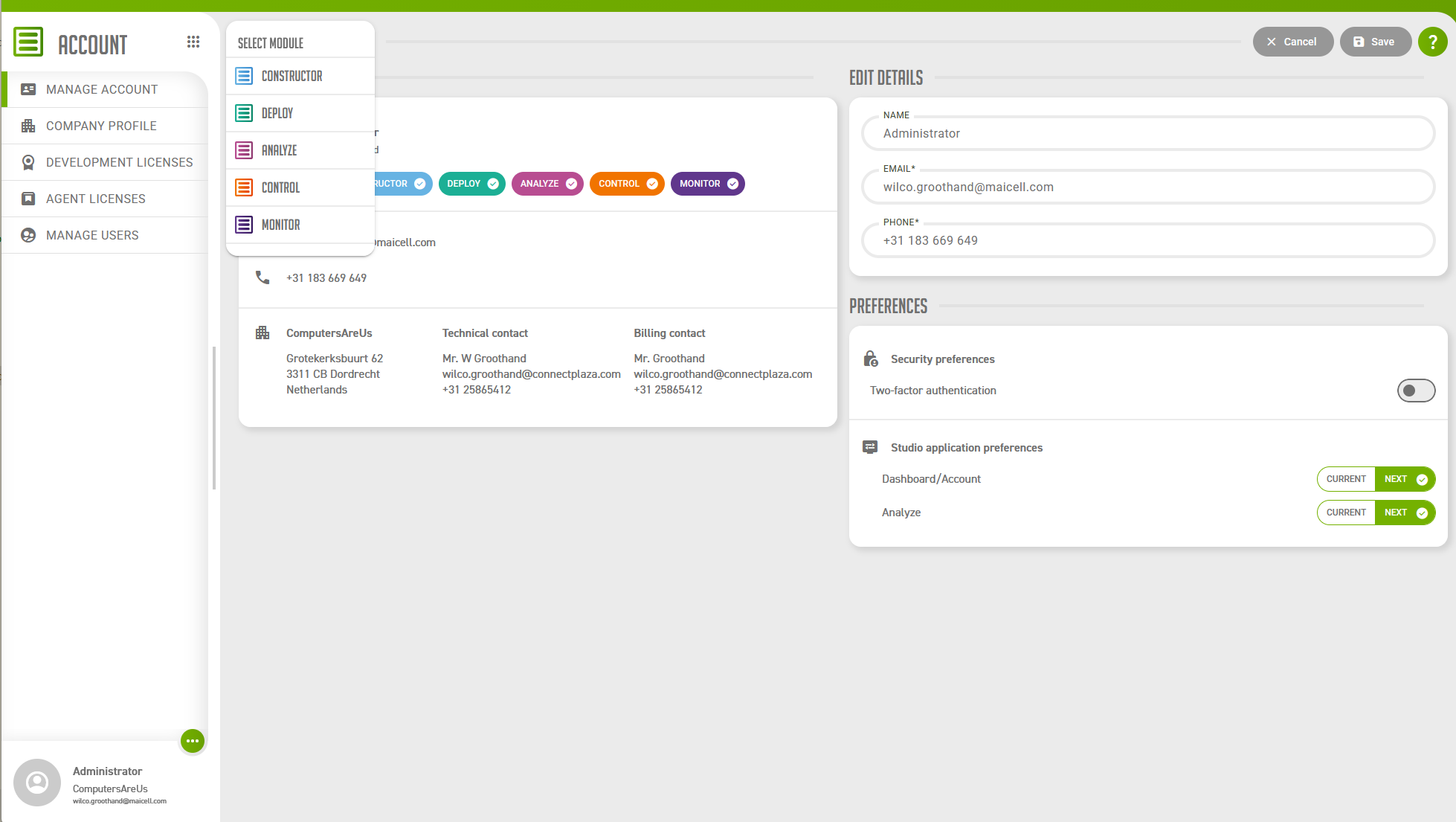
Task: Toggle the pink ANALYZE role chip
Action: [548, 184]
